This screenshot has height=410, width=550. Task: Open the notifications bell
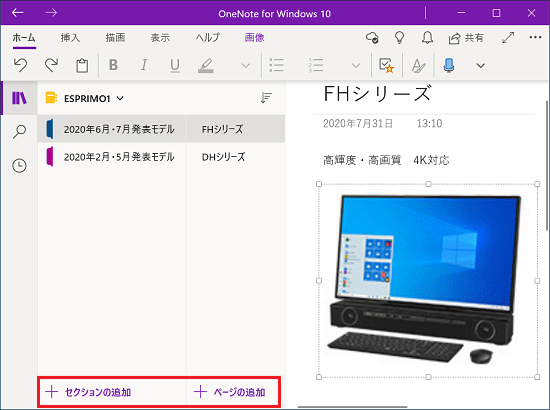point(427,38)
